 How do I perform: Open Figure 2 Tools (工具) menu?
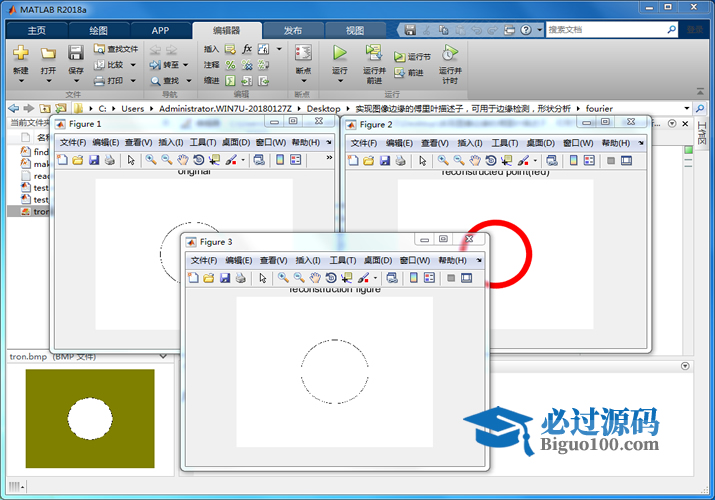[x=505, y=143]
